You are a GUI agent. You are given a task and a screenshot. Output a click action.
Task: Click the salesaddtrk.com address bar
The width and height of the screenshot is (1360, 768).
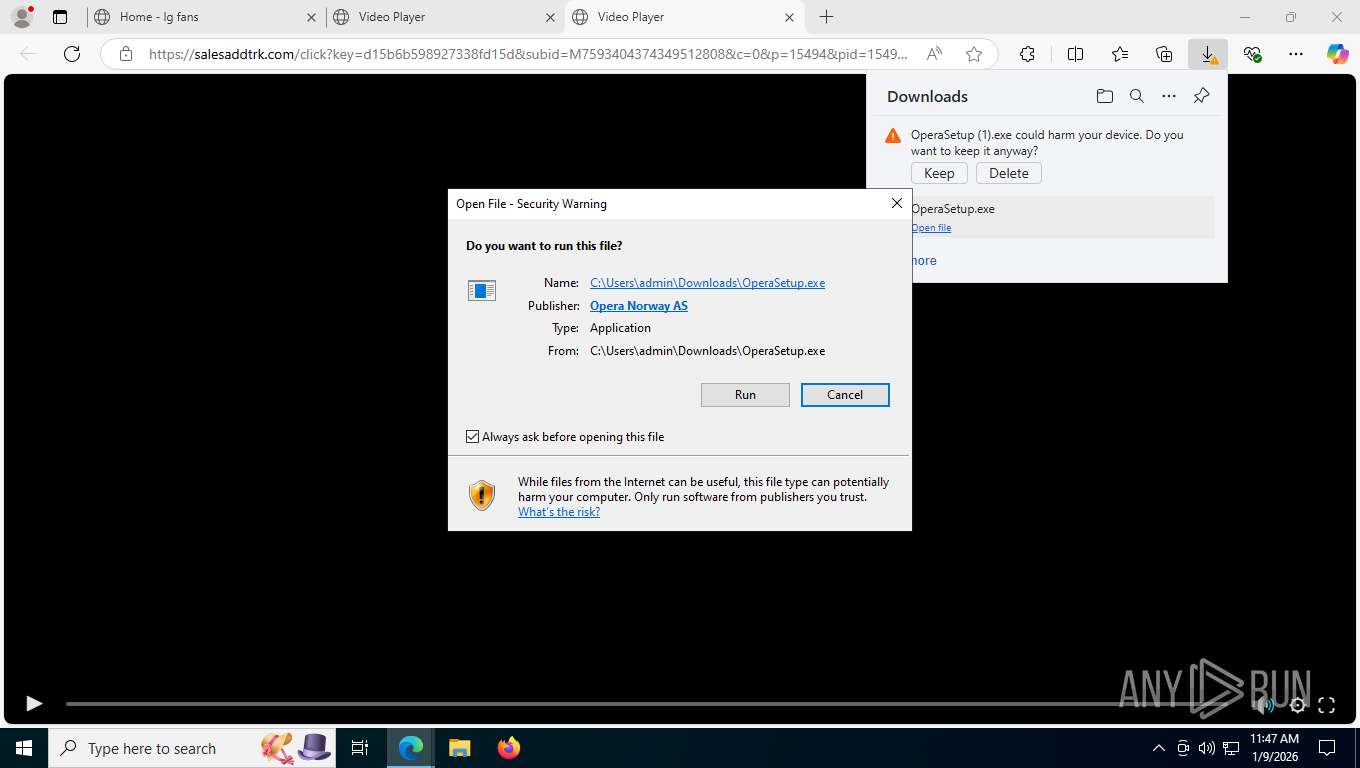528,54
